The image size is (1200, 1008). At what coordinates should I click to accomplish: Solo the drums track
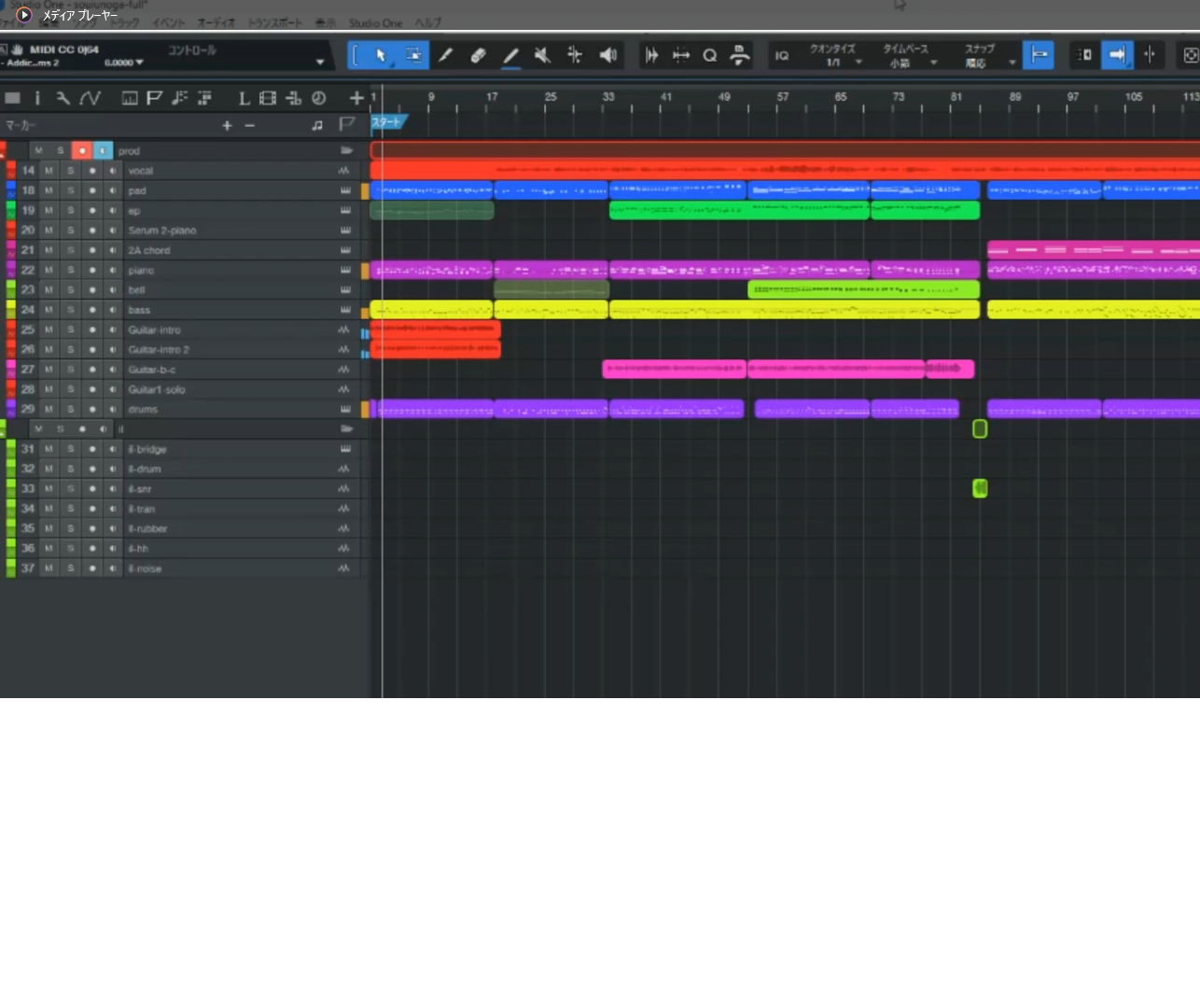[70, 410]
